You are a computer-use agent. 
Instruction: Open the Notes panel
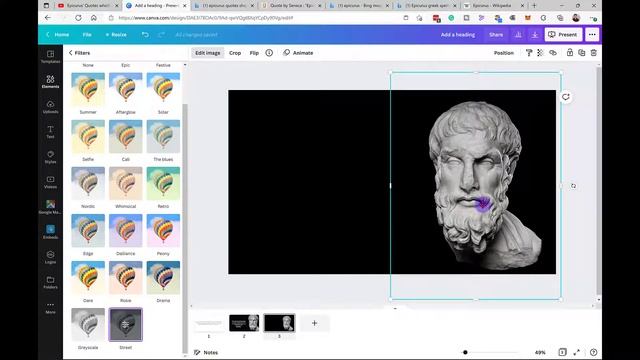click(206, 352)
